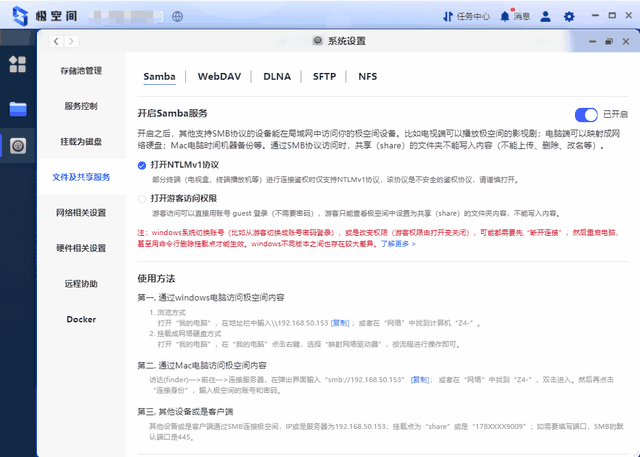
Task: Enable the 打开游客访问权限 checkbox
Action: pos(143,199)
